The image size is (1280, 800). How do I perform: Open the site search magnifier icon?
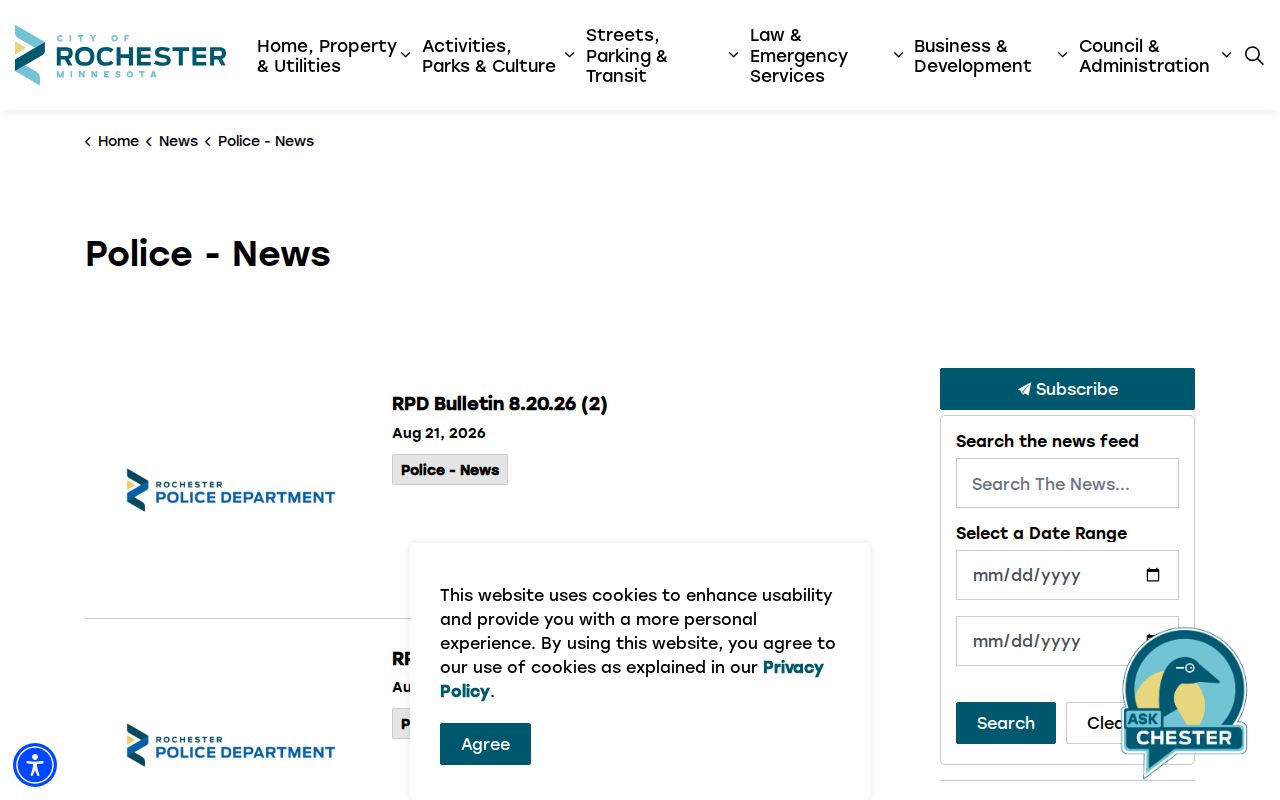pos(1254,56)
